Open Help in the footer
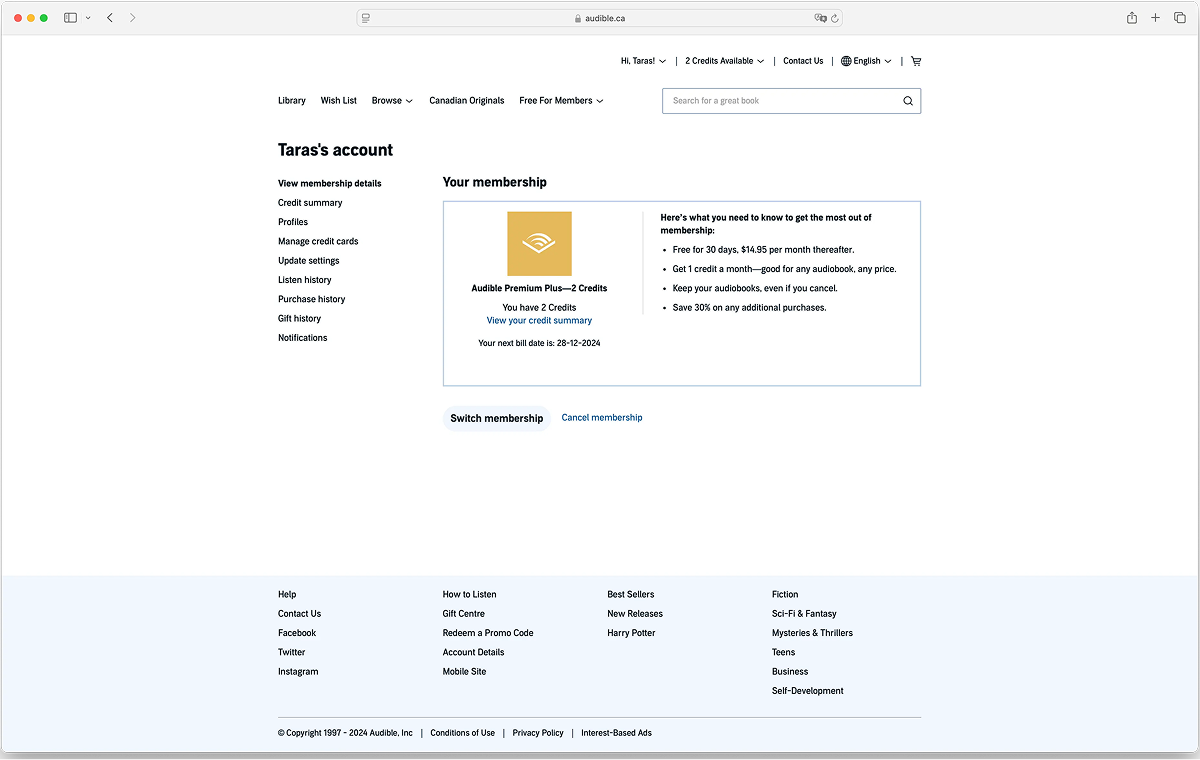The width and height of the screenshot is (1200, 760). coord(287,595)
